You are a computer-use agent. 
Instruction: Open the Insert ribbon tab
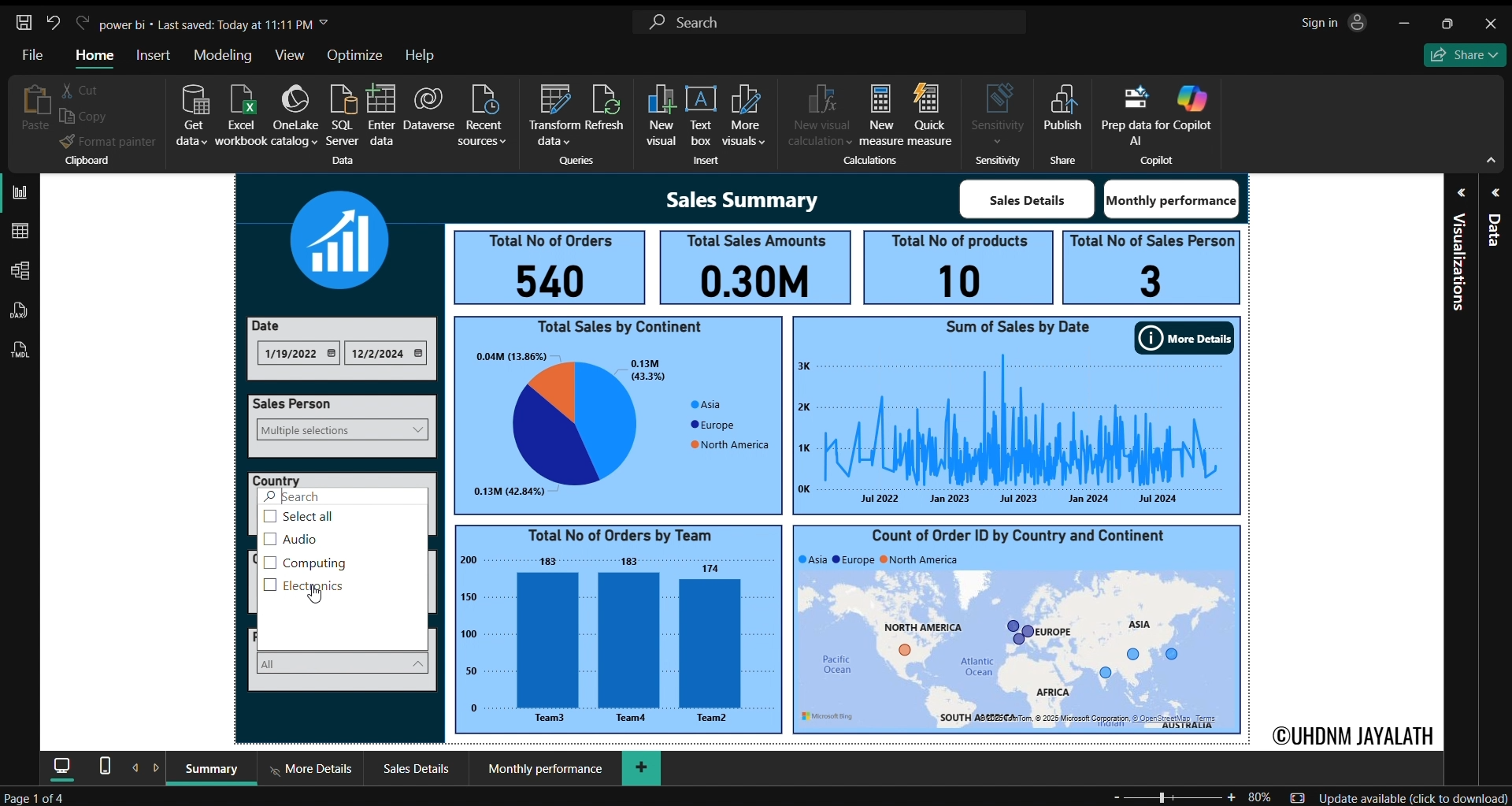click(x=154, y=56)
